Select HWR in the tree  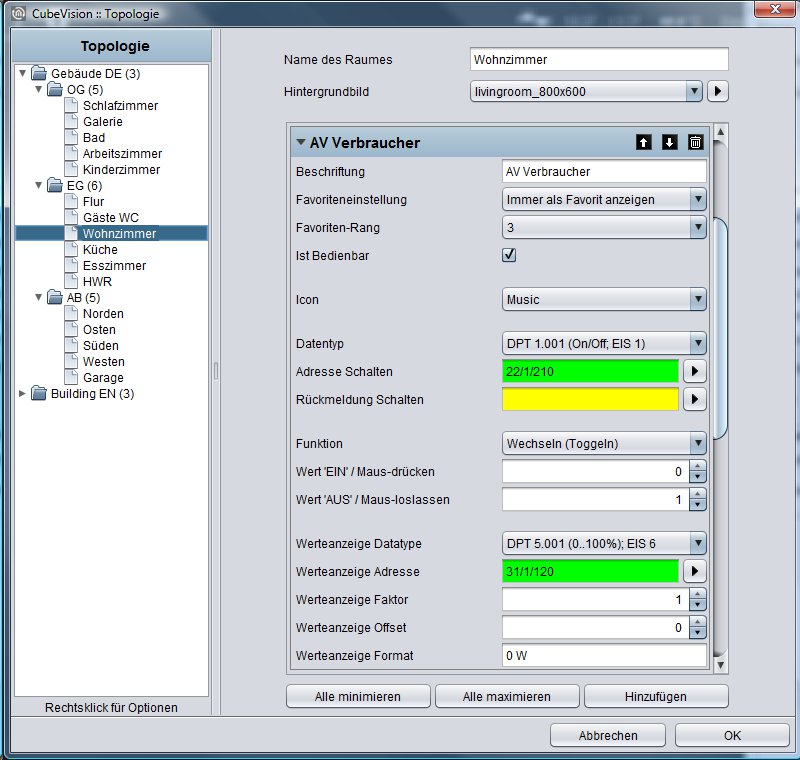click(97, 282)
